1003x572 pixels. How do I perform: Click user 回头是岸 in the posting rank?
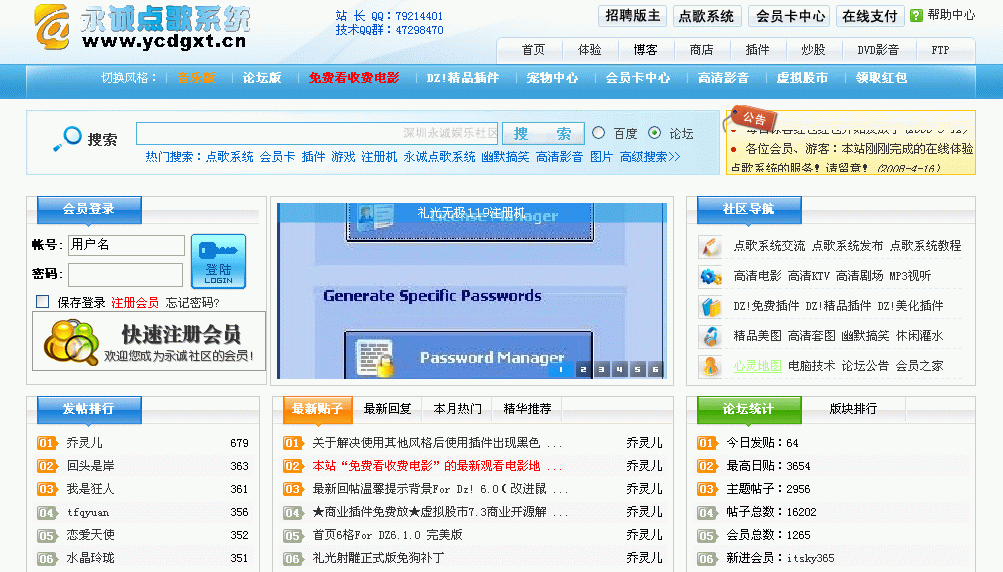[x=90, y=466]
